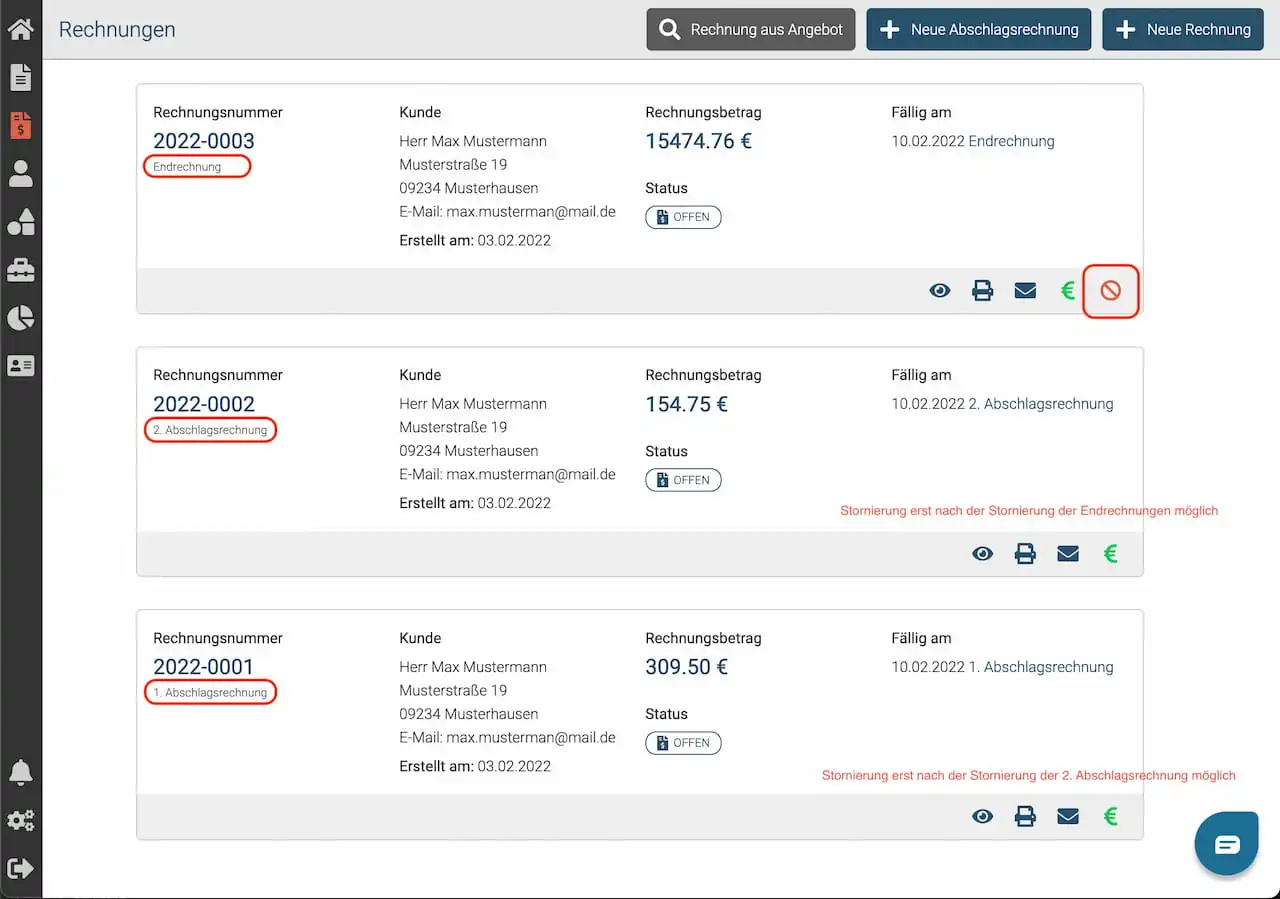
Task: Click due date 10.02.2022 2. Abschlagsrechnung
Action: 1002,404
